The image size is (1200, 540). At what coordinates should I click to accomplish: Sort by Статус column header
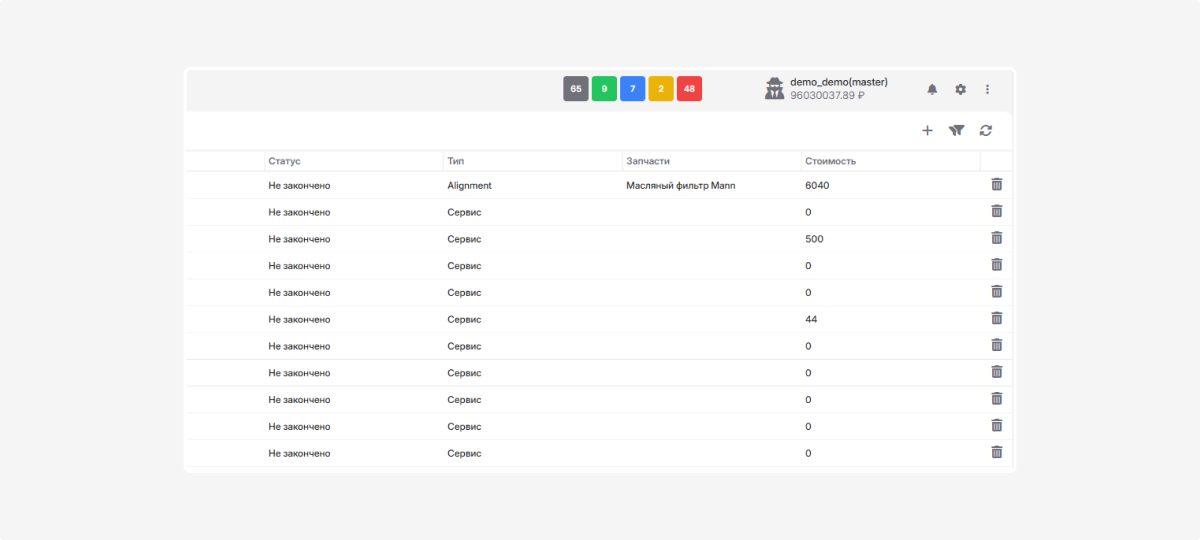click(285, 161)
